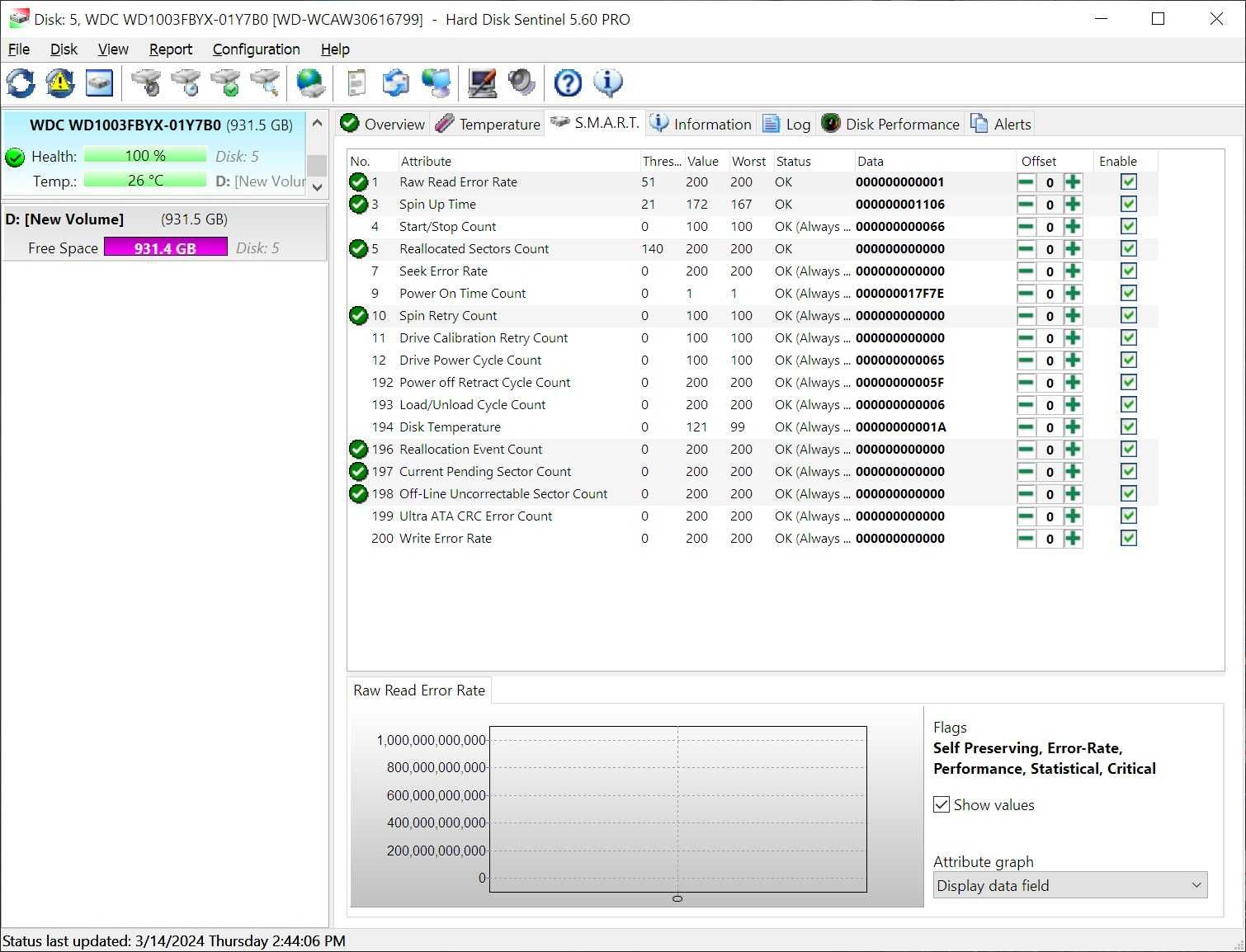This screenshot has width=1246, height=952.
Task: Click the globe with disk toolbar icon
Action: coord(311,82)
